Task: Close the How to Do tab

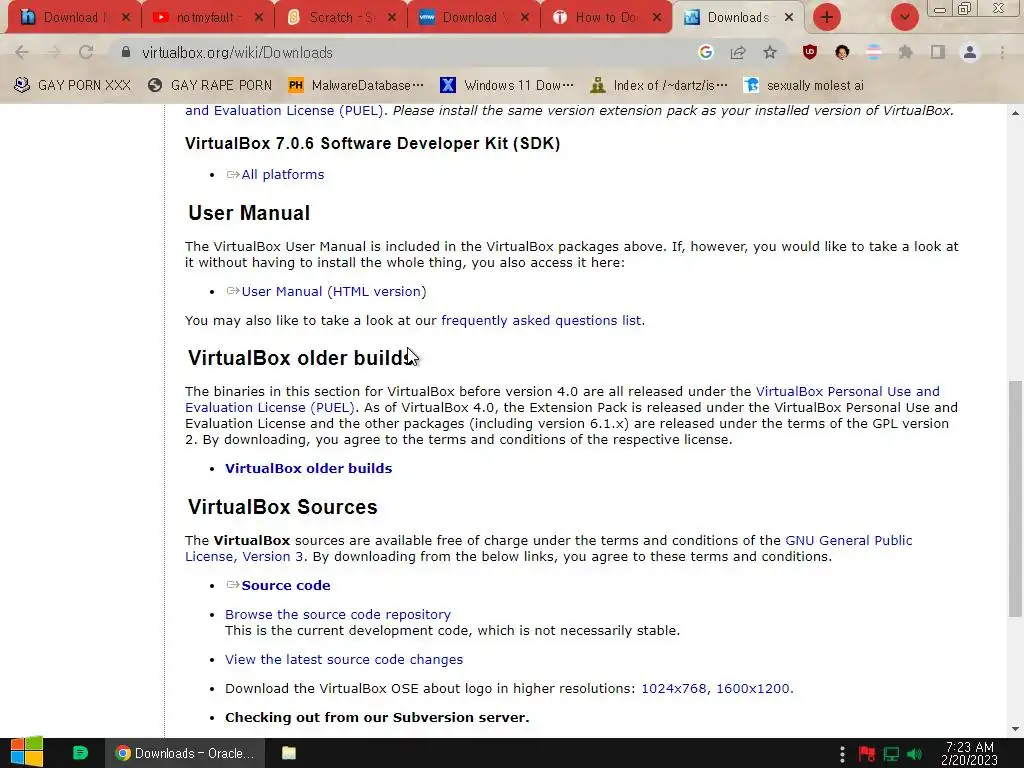Action: pos(658,18)
